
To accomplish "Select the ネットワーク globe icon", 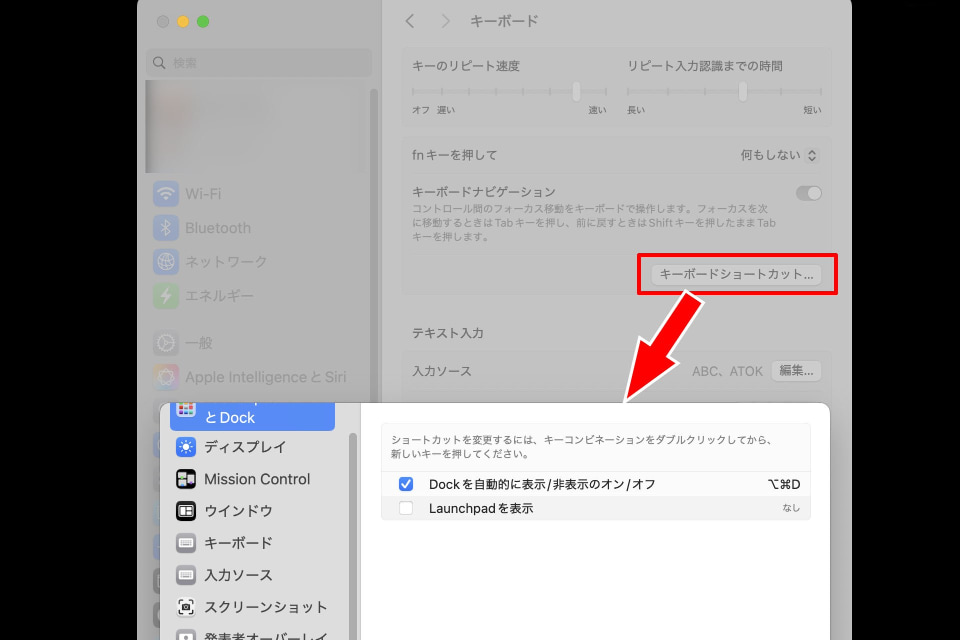I will (x=166, y=262).
